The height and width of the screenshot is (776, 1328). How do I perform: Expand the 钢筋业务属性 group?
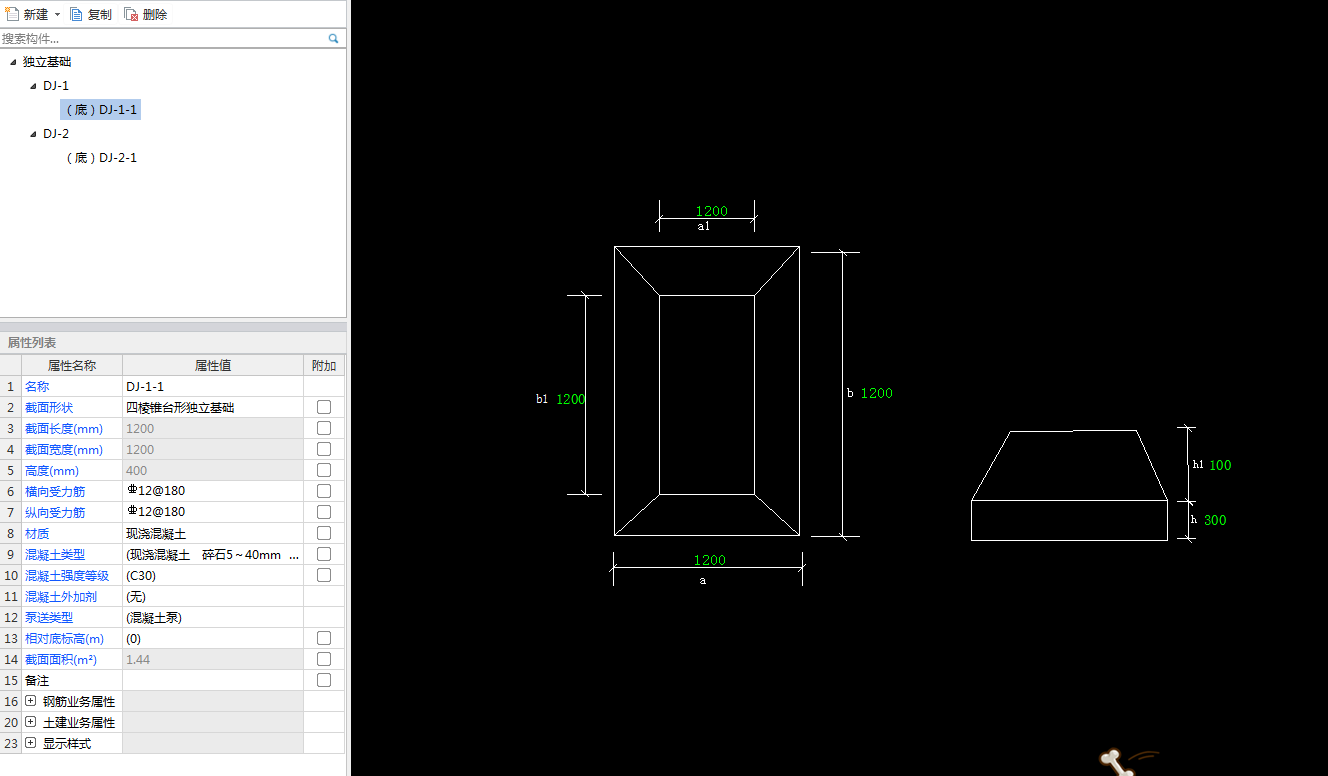[31, 701]
